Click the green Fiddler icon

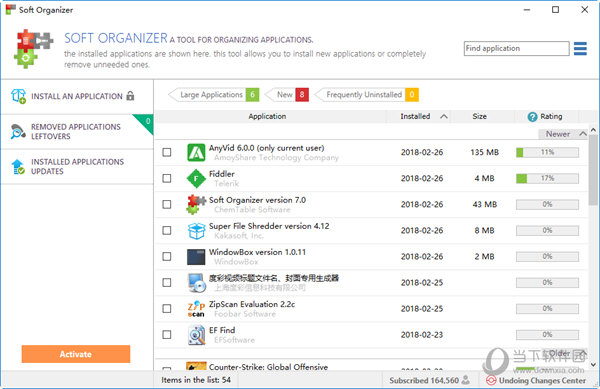click(196, 178)
